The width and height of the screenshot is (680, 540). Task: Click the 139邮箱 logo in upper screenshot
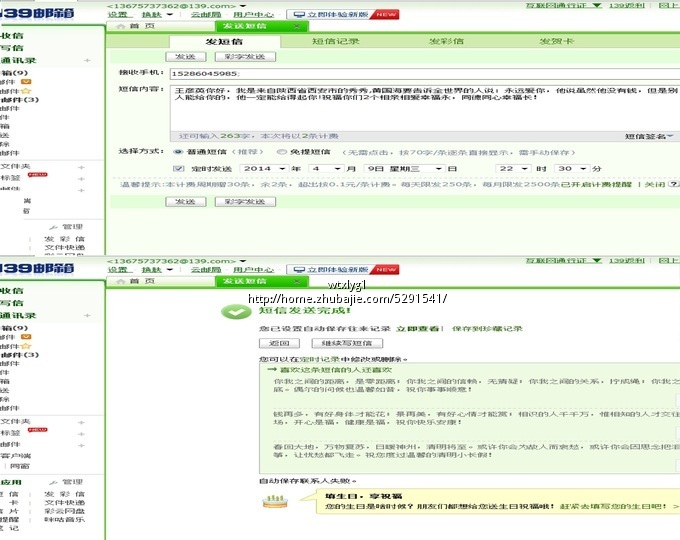(37, 13)
